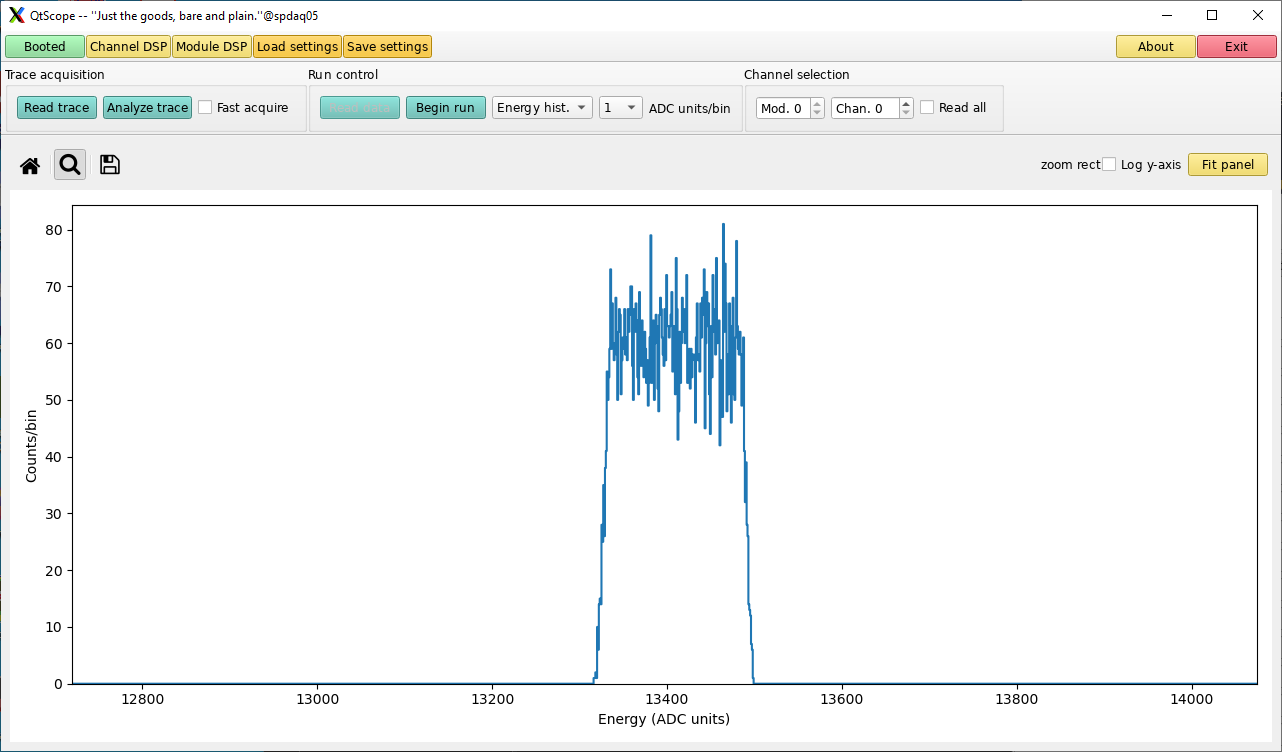The width and height of the screenshot is (1282, 752).
Task: Decrement Mod. 0 spinner down arrow
Action: click(817, 113)
